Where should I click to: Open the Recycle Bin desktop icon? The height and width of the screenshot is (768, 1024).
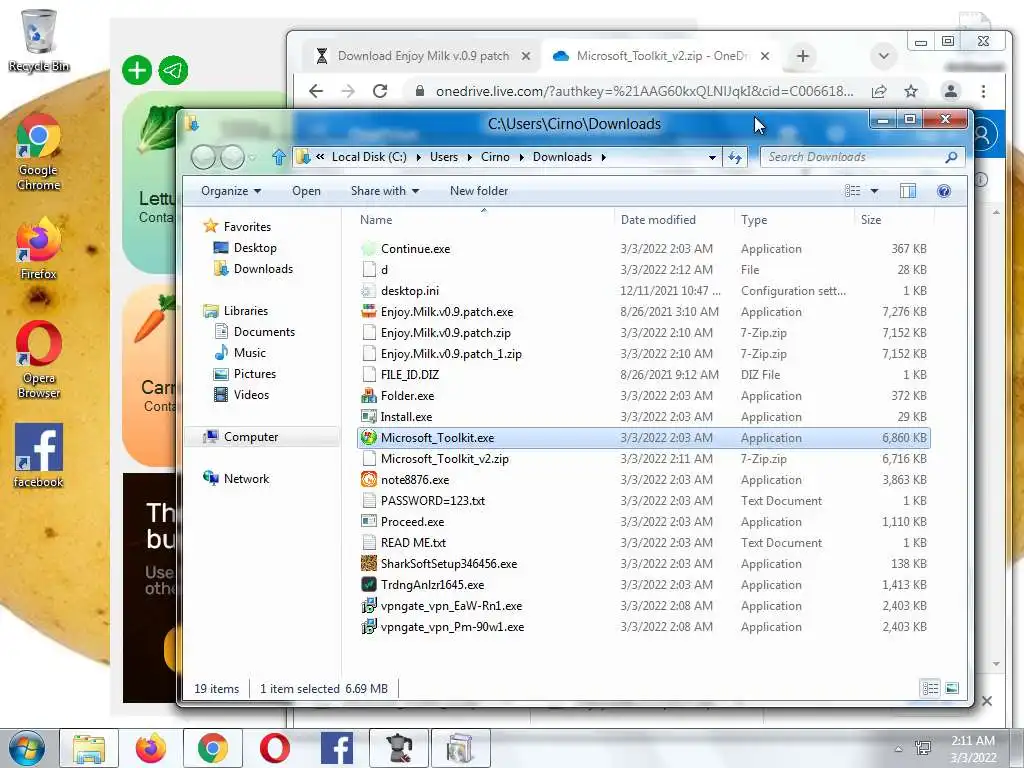[x=39, y=40]
